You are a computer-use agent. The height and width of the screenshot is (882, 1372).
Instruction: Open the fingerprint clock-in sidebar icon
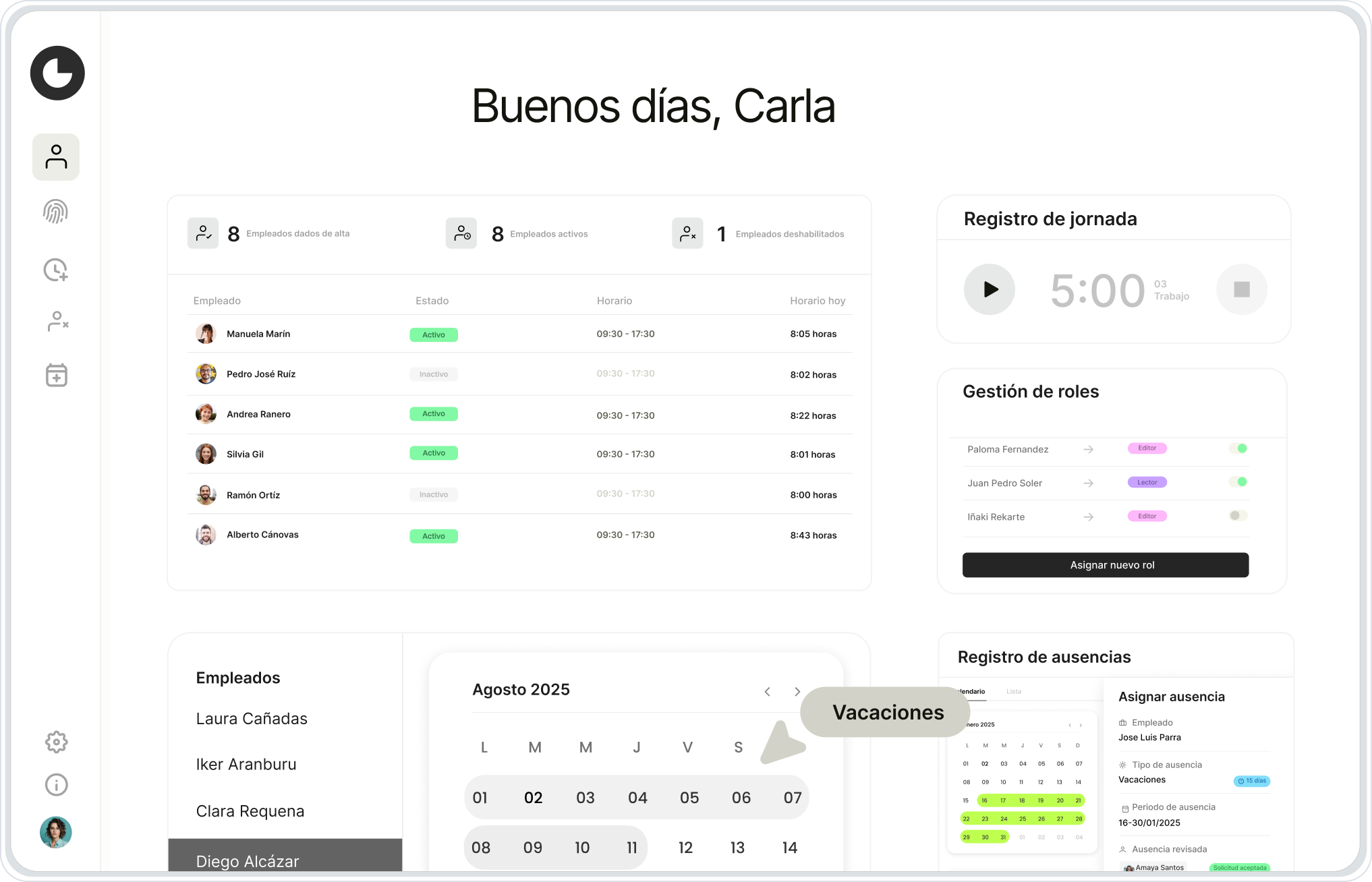click(x=56, y=212)
